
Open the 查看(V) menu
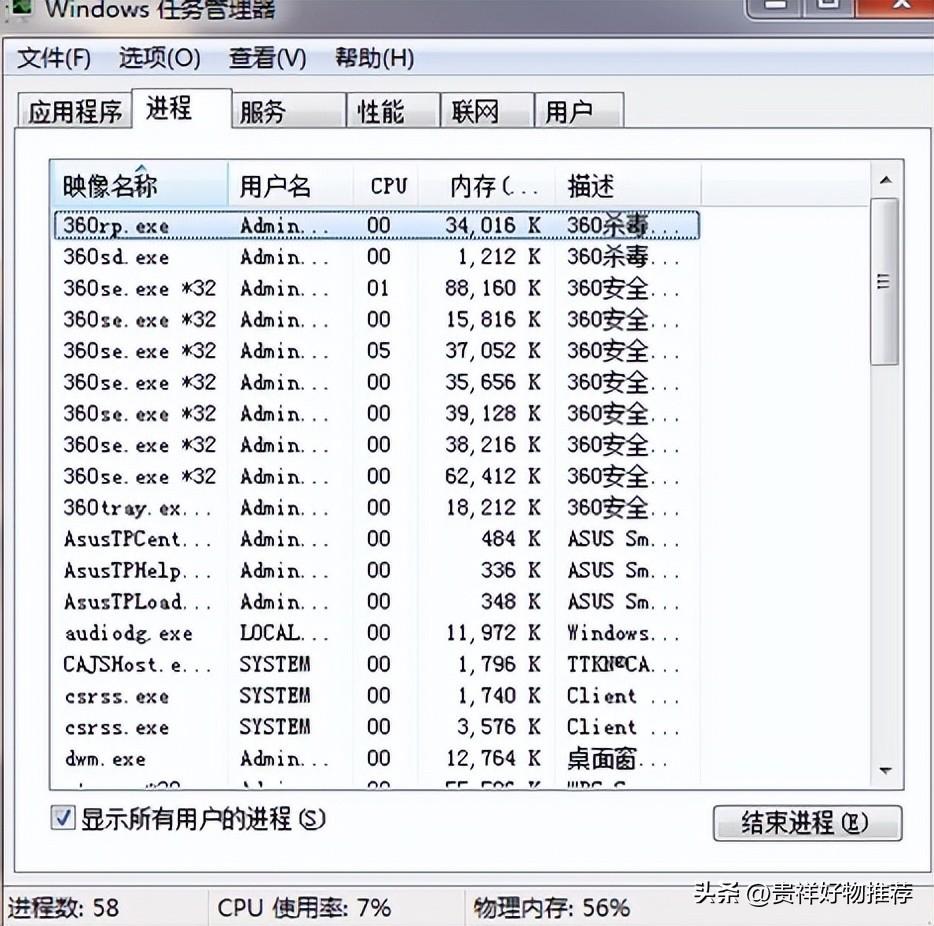point(267,58)
